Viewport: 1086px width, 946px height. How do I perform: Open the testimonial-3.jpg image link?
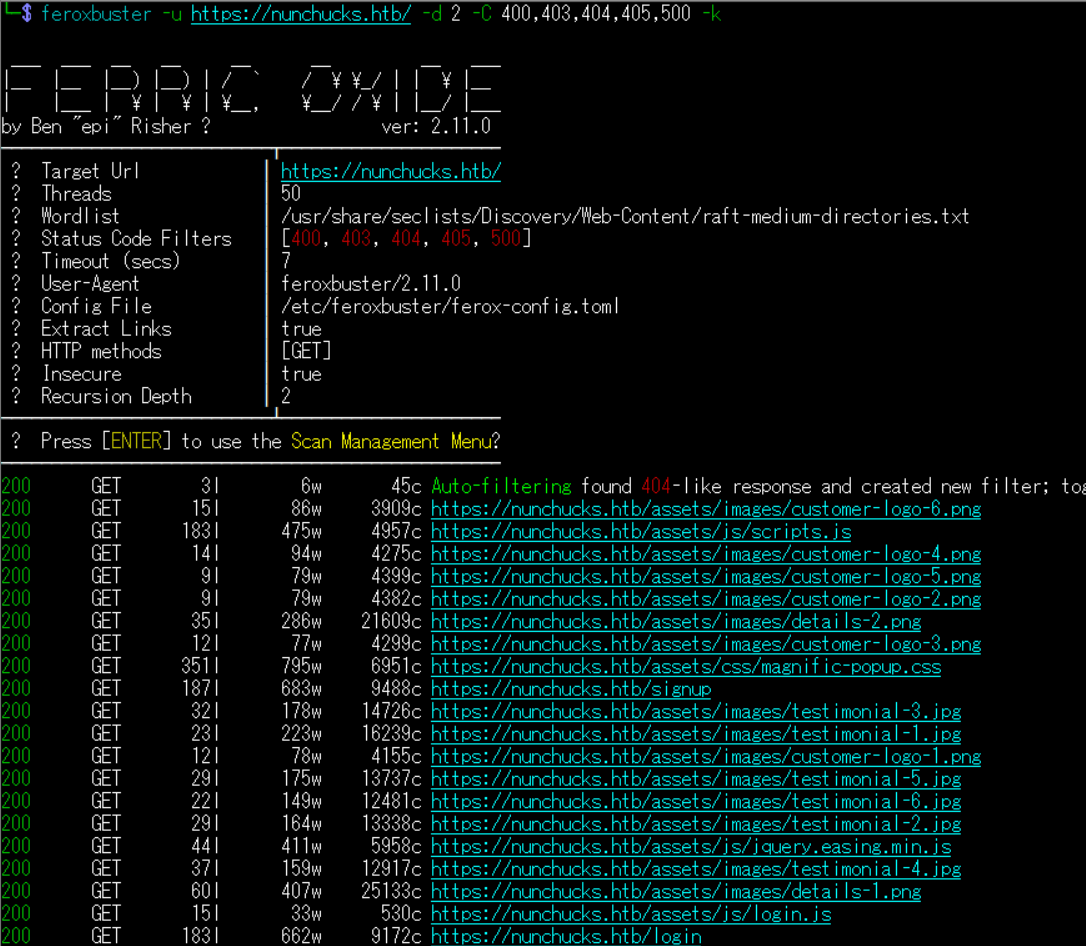pos(695,712)
